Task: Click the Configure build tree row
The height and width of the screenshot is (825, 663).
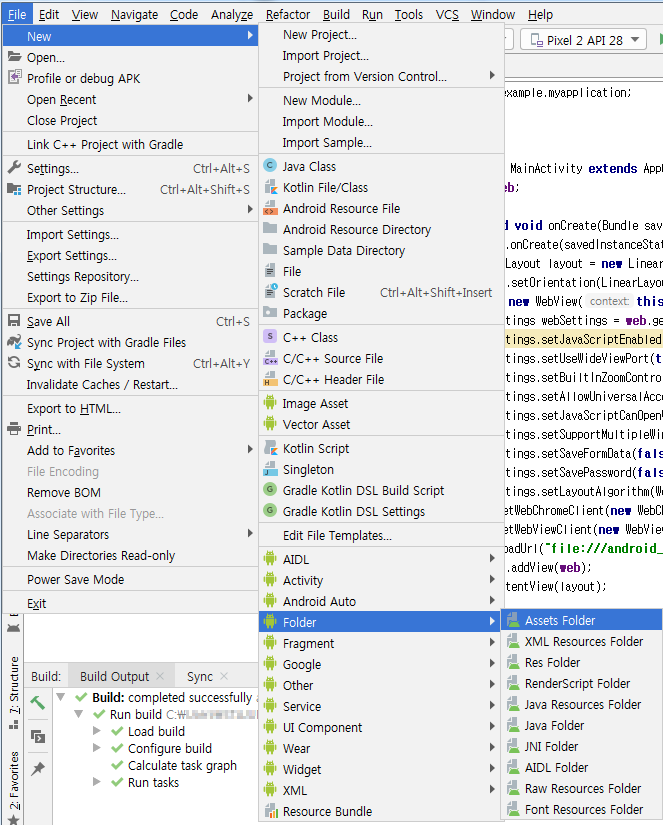Action: [169, 748]
